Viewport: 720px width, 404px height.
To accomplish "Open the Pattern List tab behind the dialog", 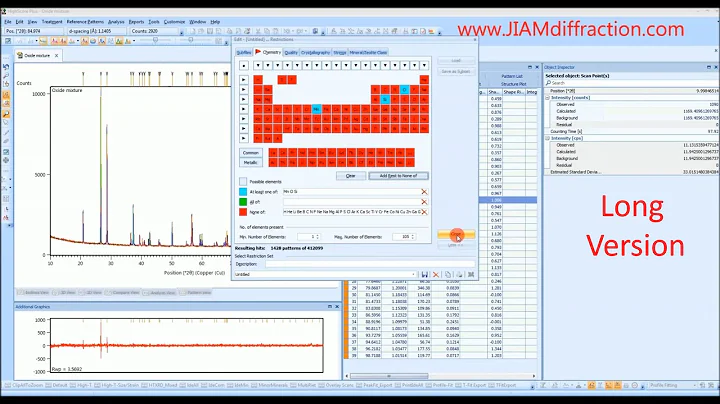I will (x=512, y=76).
